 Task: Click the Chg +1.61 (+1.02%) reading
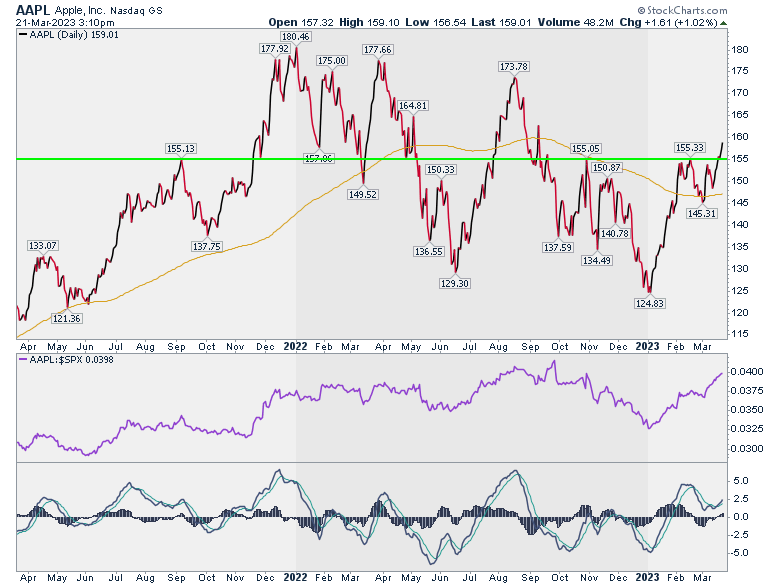669,22
